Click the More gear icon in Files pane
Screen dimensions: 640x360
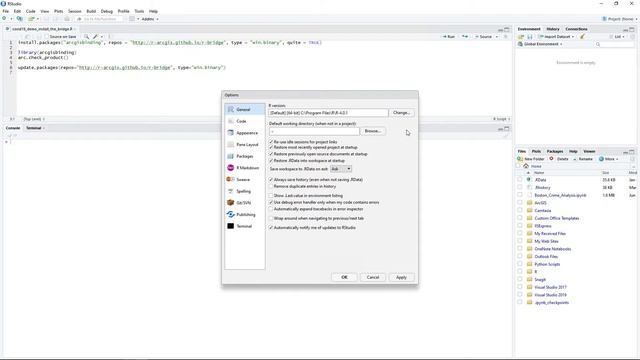click(601, 159)
